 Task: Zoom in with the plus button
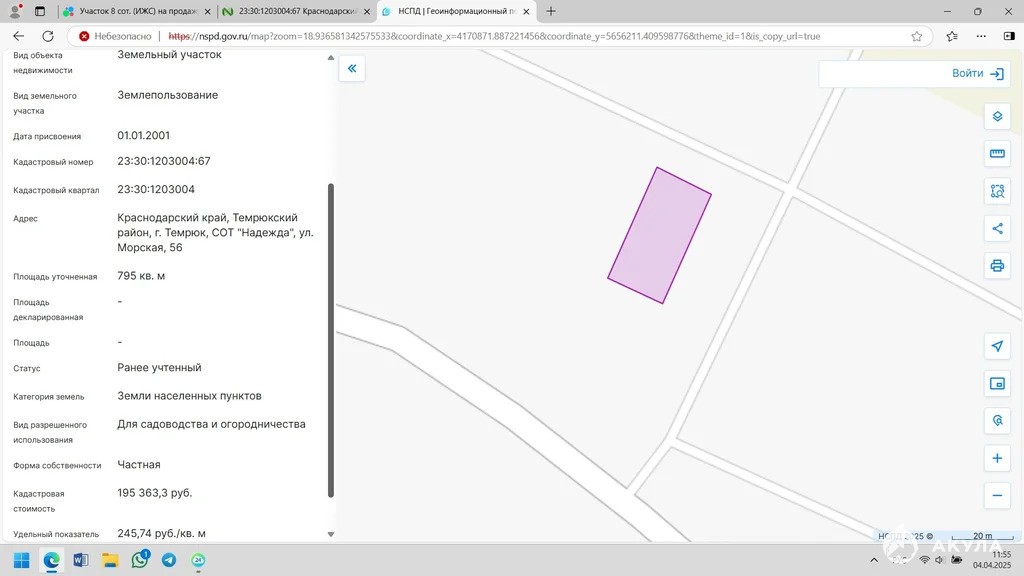(997, 458)
